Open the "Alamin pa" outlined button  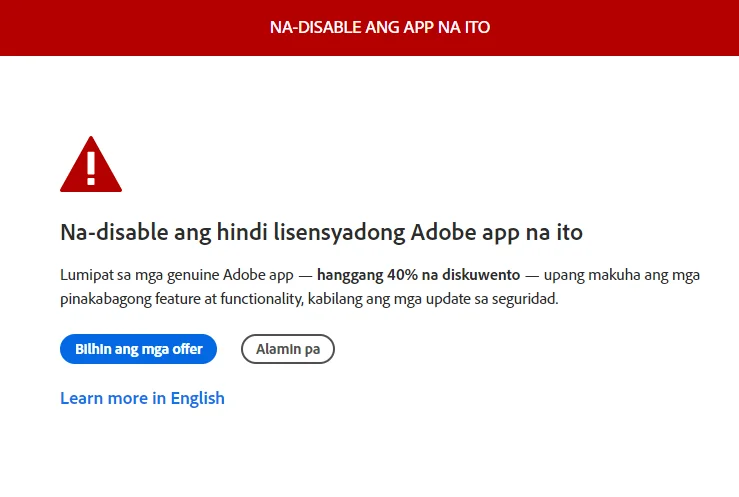click(287, 349)
